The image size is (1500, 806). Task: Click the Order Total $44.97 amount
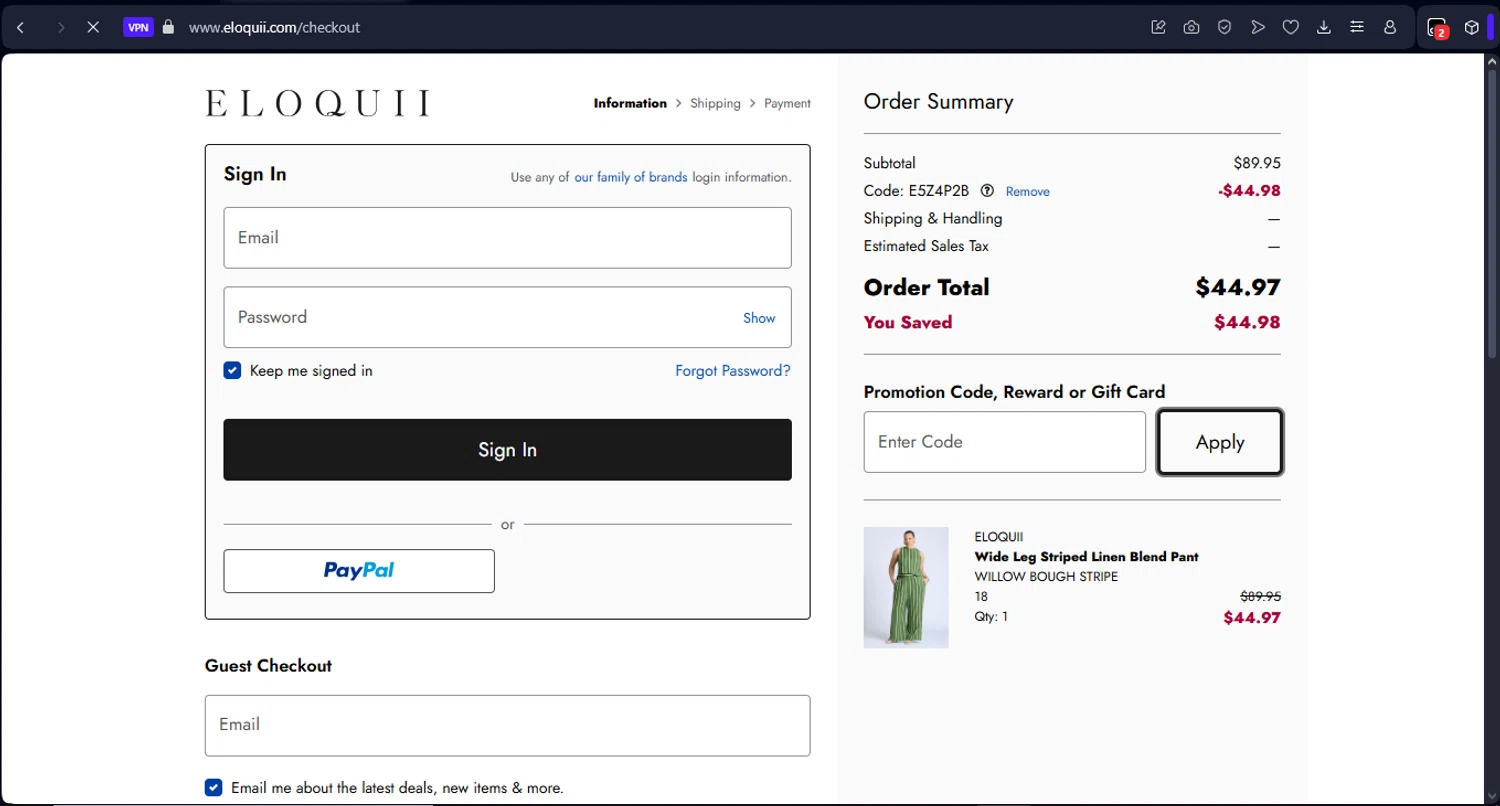[x=1238, y=288]
